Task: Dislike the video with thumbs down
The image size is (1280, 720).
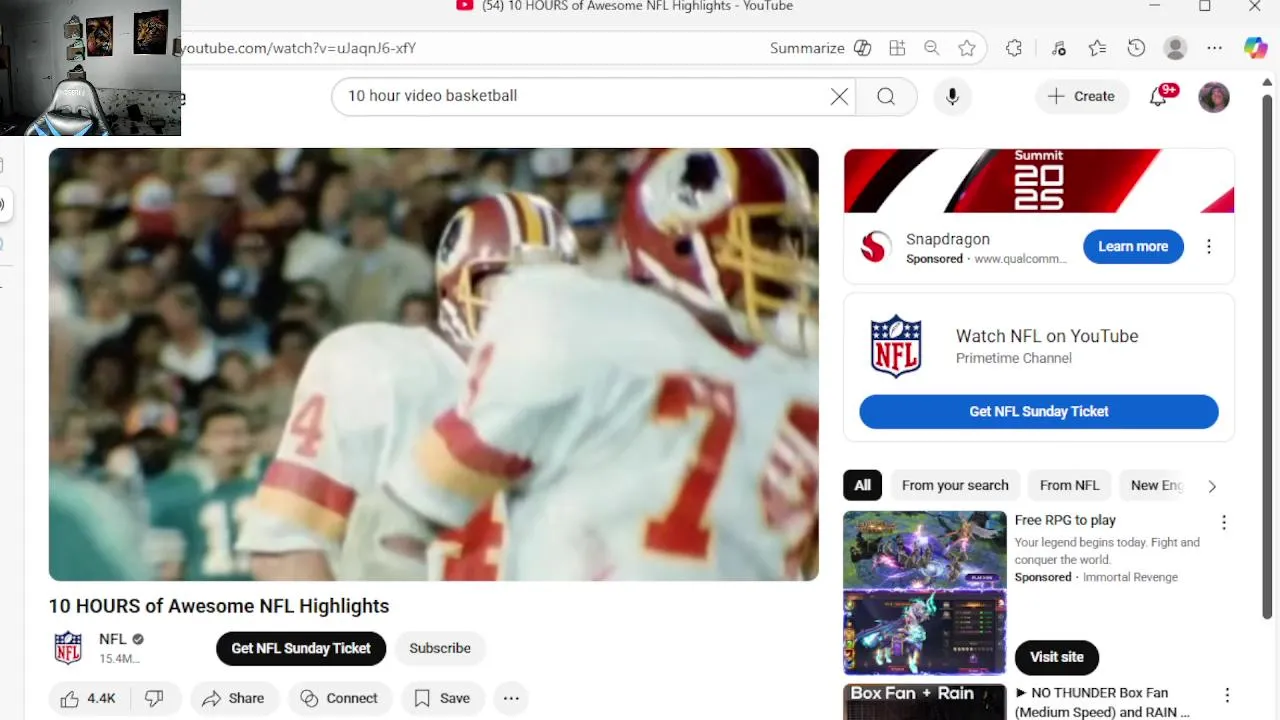Action: 155,698
